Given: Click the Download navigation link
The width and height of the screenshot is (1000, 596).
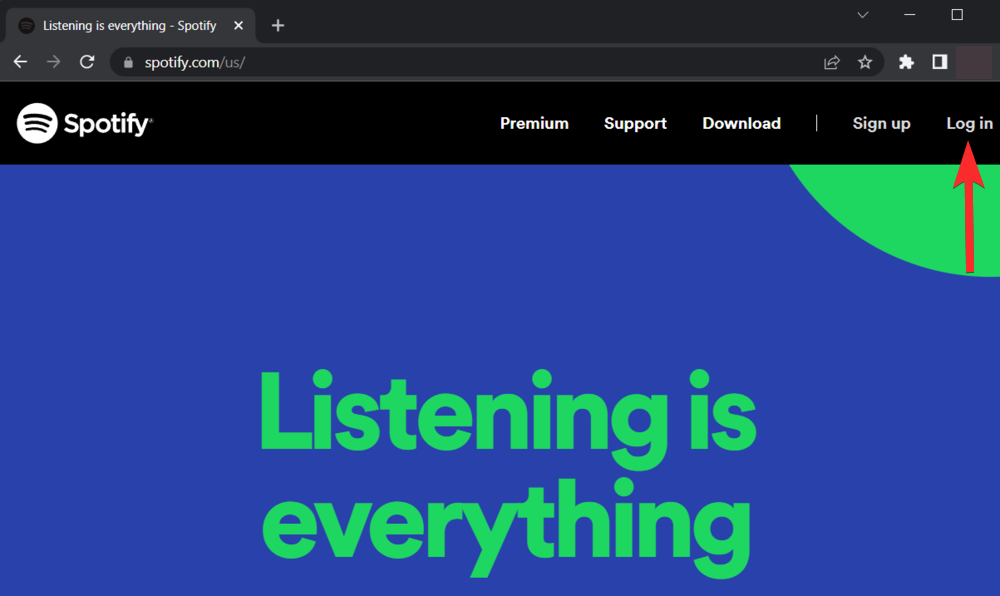Looking at the screenshot, I should coord(741,123).
